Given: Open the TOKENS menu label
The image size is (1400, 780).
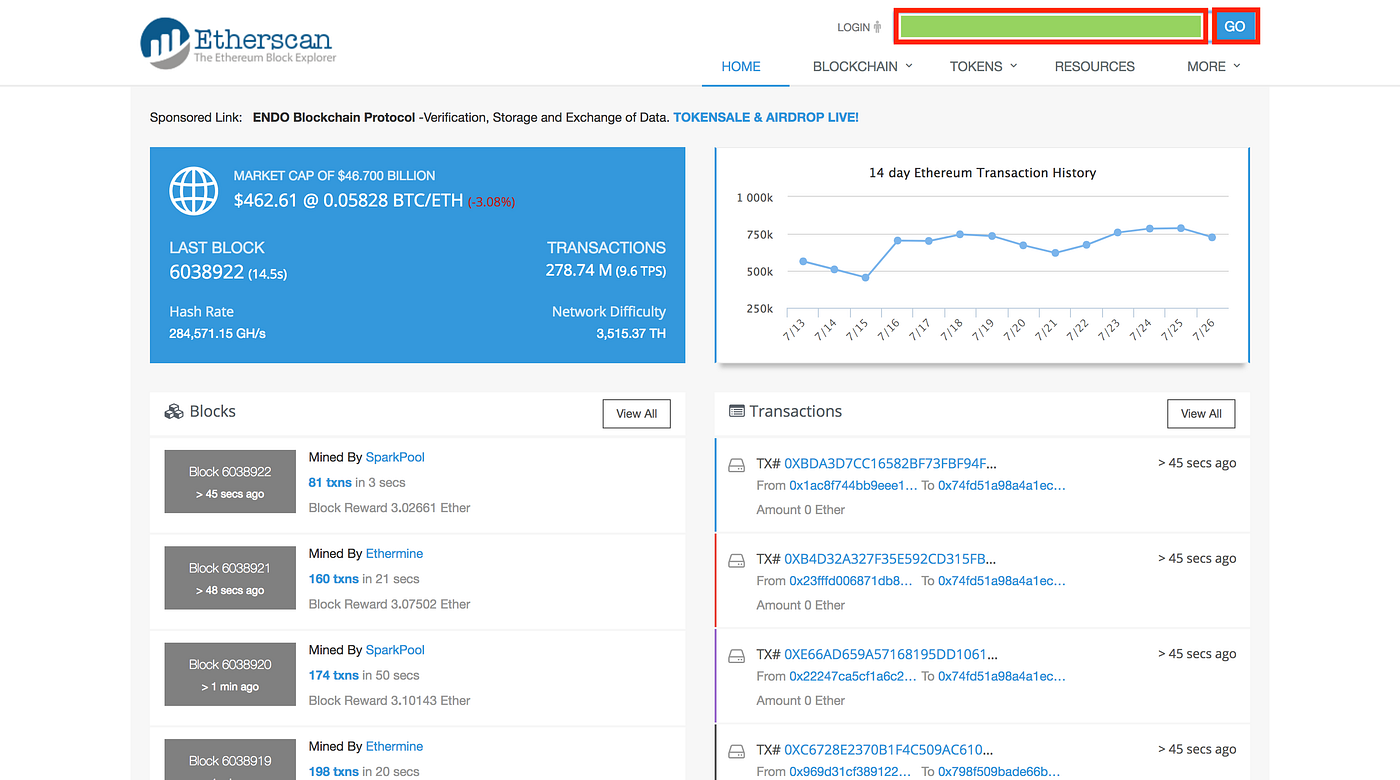Looking at the screenshot, I should coord(976,66).
